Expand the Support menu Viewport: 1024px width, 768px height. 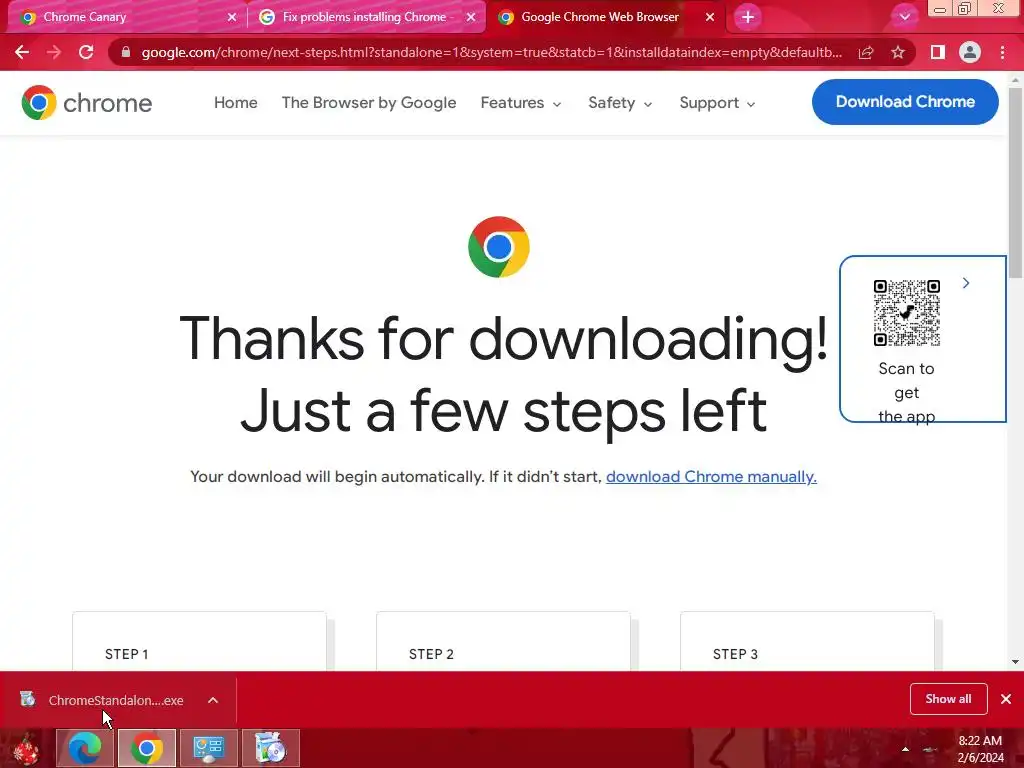tap(717, 103)
